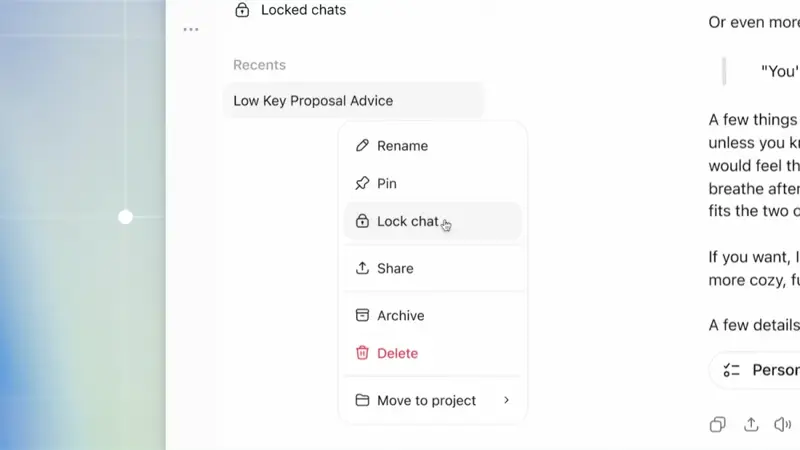The height and width of the screenshot is (450, 800).
Task: Click the share icon below the response
Action: 751,424
